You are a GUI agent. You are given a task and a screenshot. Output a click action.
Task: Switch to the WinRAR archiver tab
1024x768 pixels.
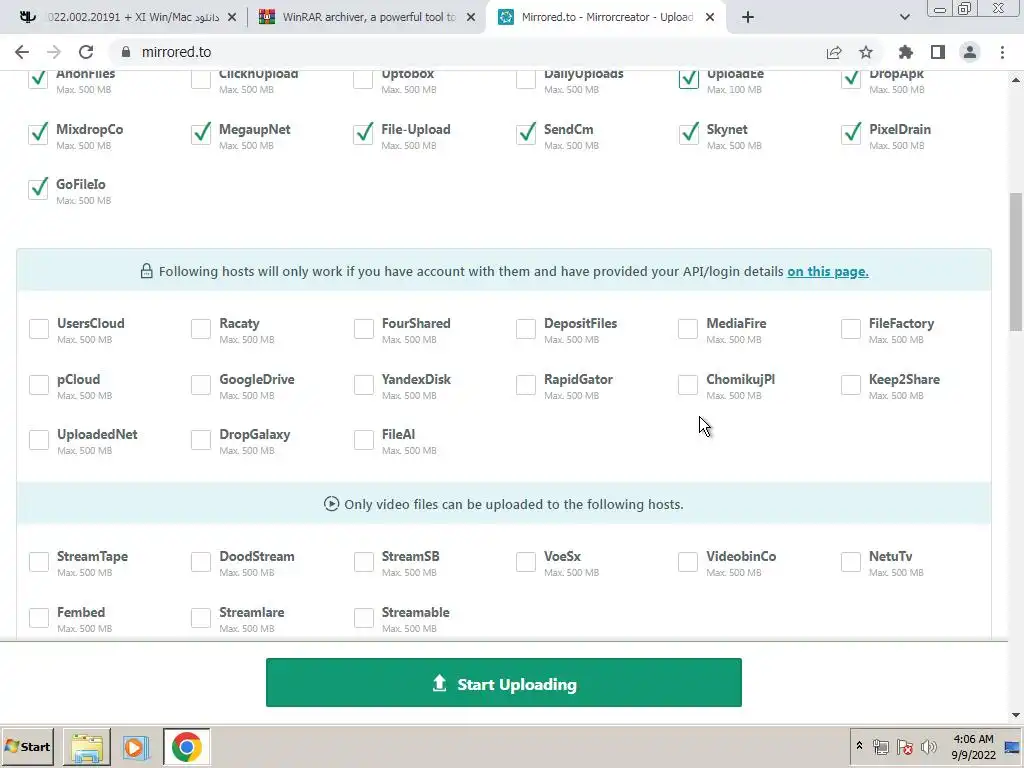[x=368, y=18]
